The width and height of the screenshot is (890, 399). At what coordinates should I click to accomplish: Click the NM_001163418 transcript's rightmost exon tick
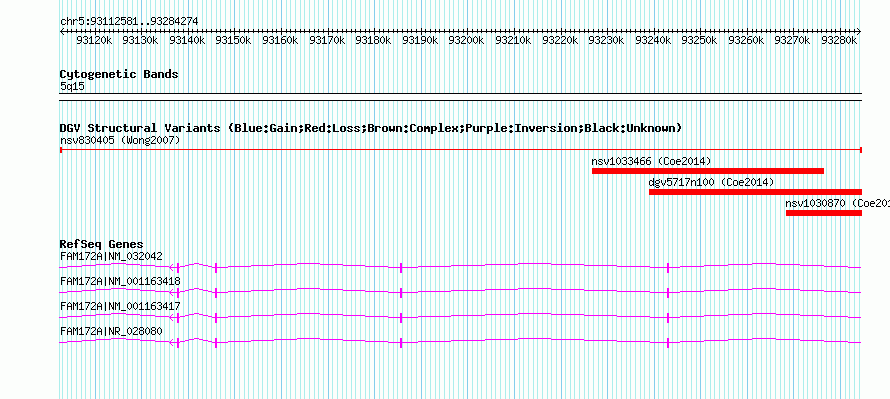tap(668, 293)
